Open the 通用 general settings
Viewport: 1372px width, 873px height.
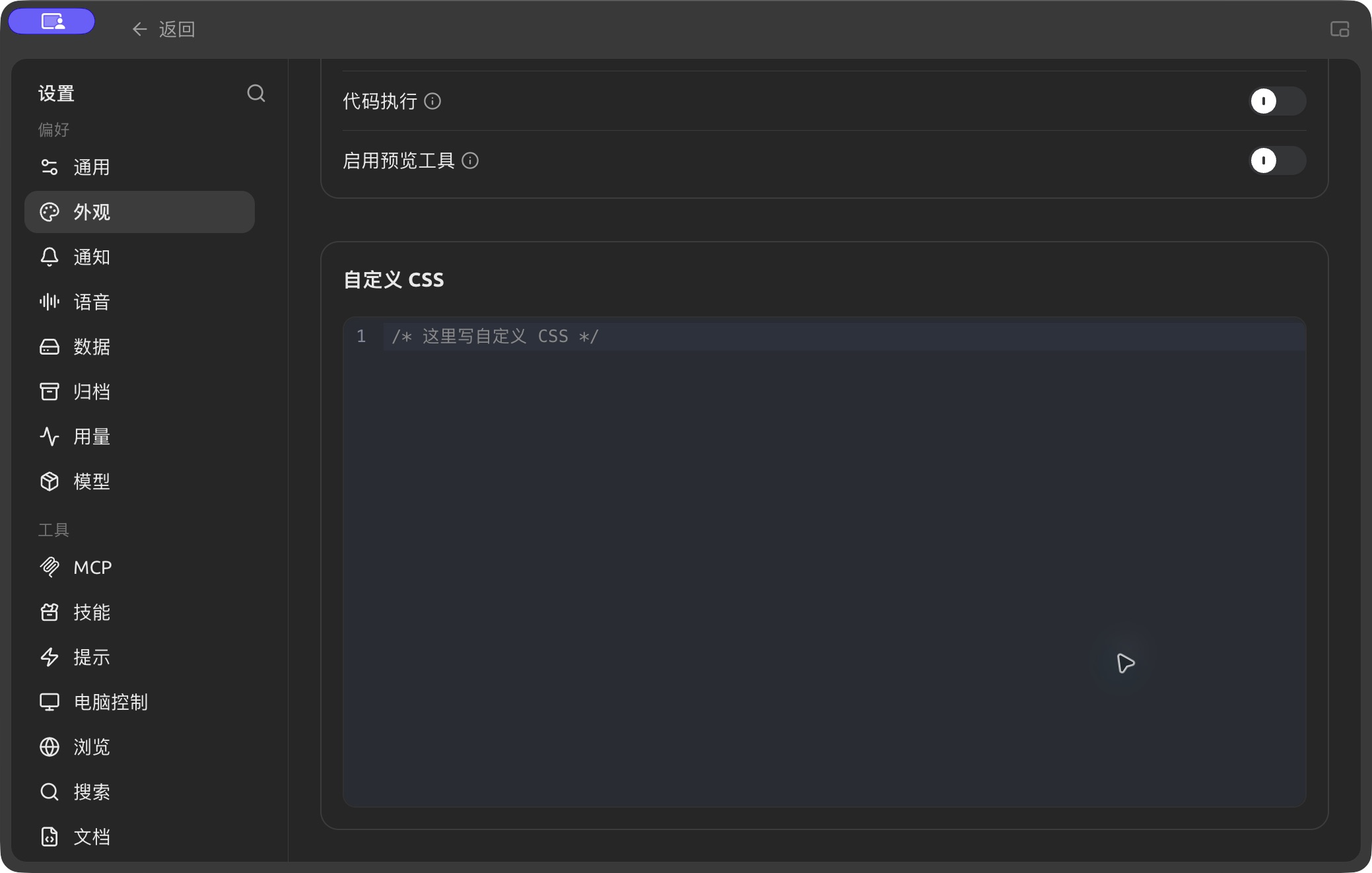point(139,167)
